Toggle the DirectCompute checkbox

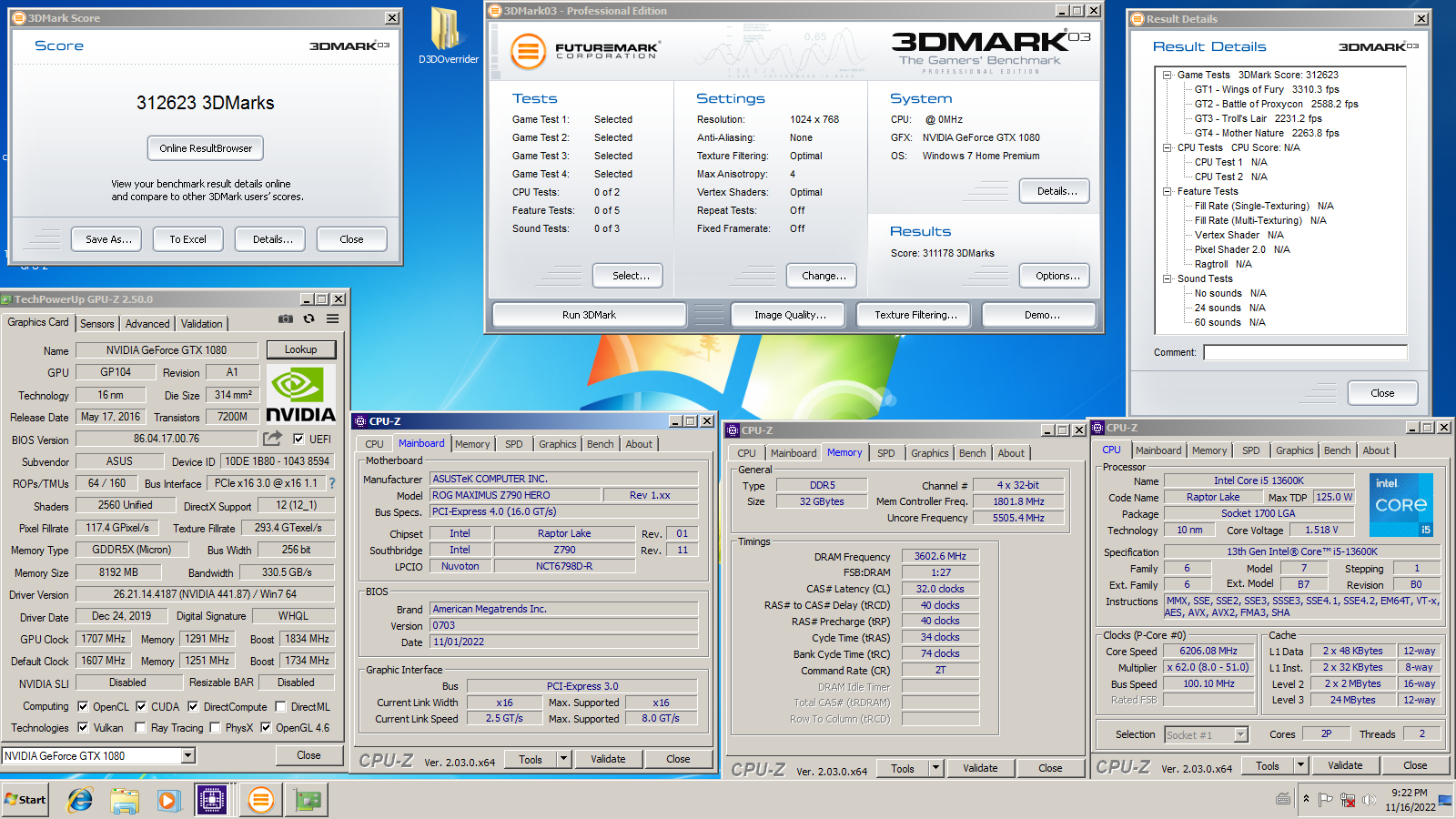click(x=193, y=706)
